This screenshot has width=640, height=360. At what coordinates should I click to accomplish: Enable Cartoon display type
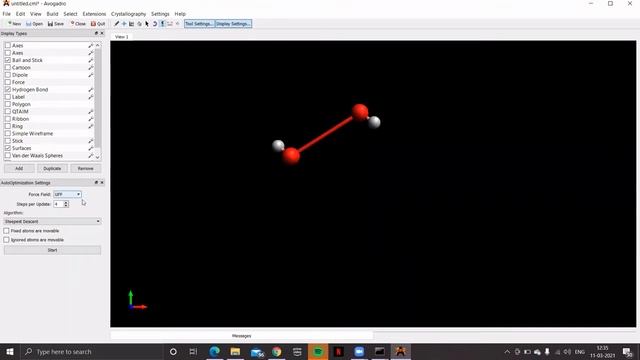point(8,67)
